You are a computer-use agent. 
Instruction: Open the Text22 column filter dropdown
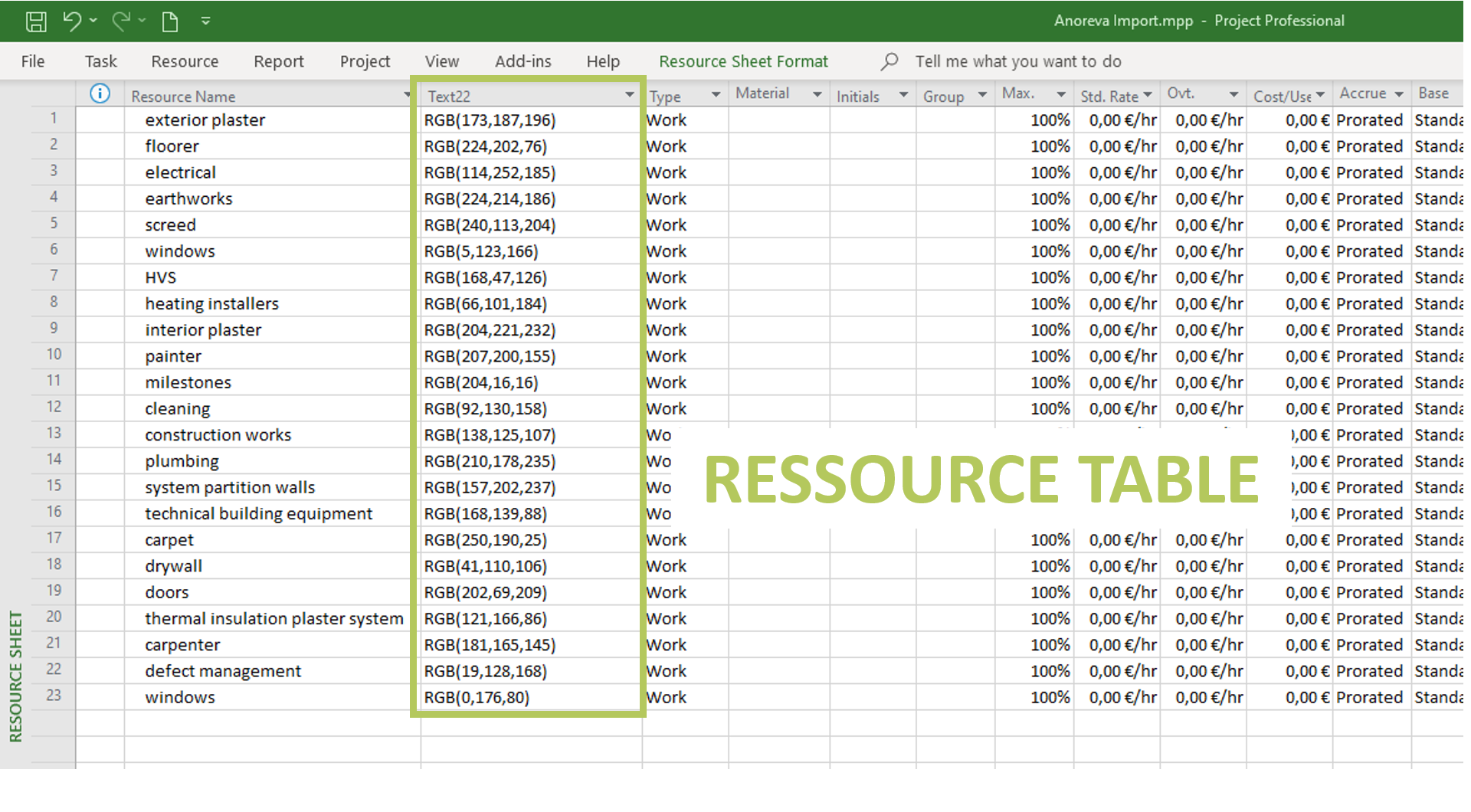629,95
